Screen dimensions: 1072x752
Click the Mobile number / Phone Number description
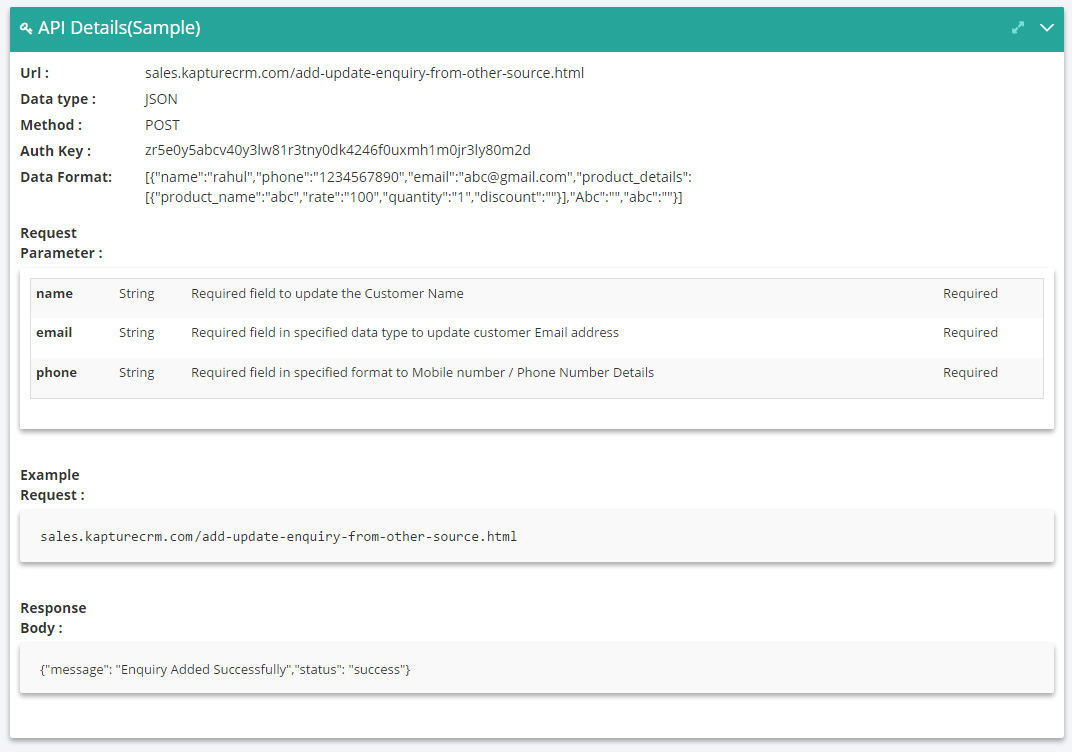(423, 373)
